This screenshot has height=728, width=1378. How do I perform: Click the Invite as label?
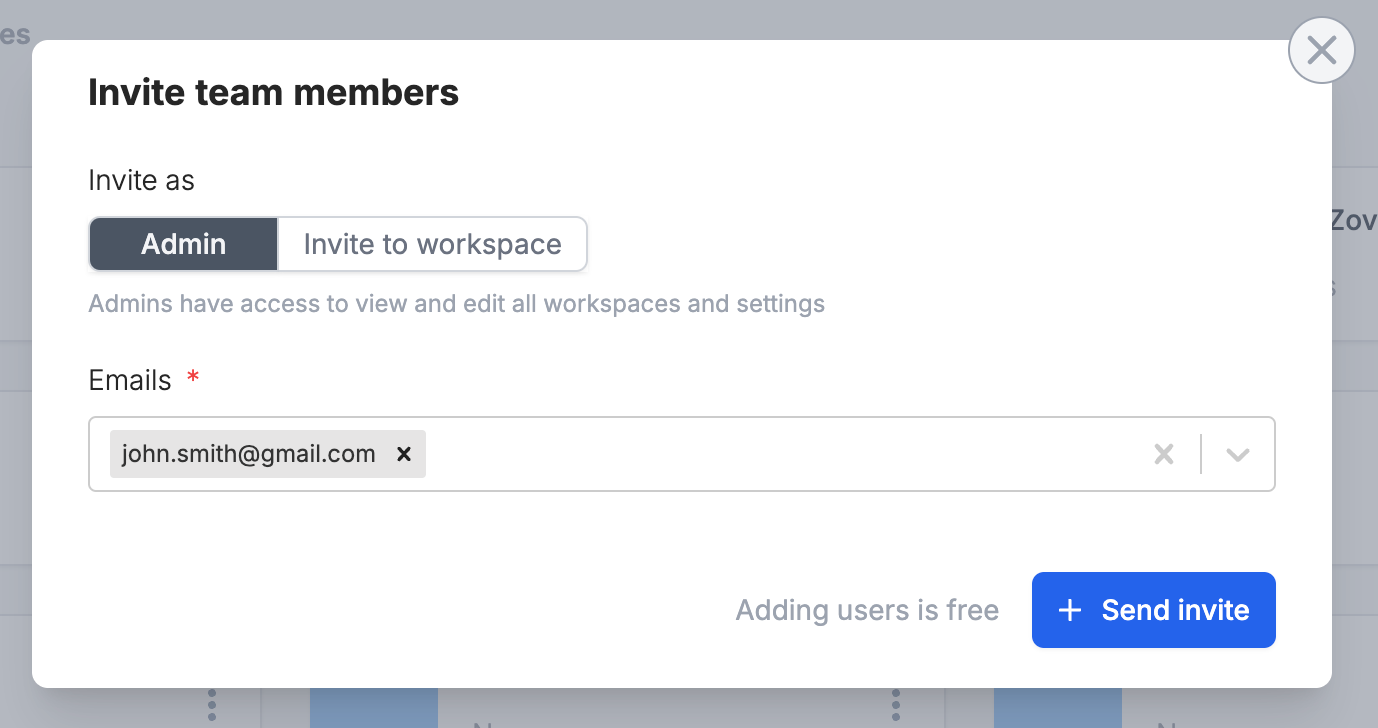(x=141, y=180)
